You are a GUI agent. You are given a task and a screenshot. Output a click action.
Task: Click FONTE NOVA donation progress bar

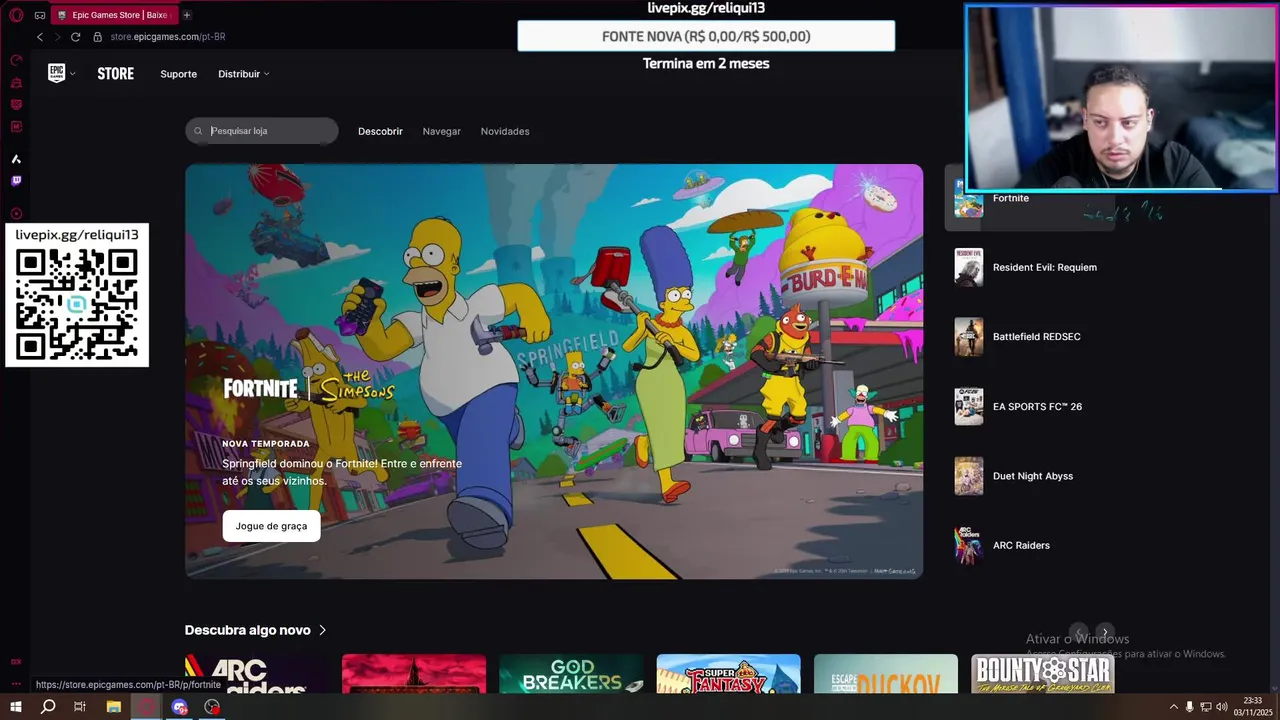coord(706,36)
